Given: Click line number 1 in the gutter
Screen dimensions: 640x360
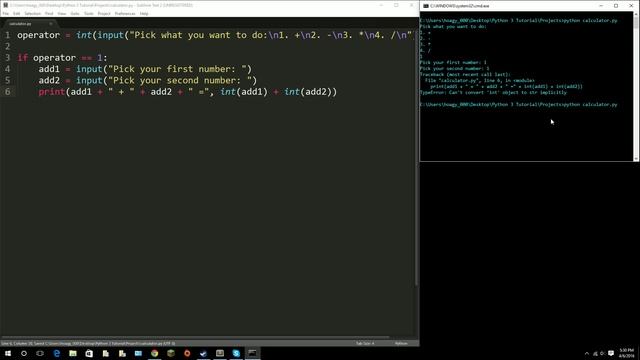Looking at the screenshot, I should pyautogui.click(x=7, y=35).
